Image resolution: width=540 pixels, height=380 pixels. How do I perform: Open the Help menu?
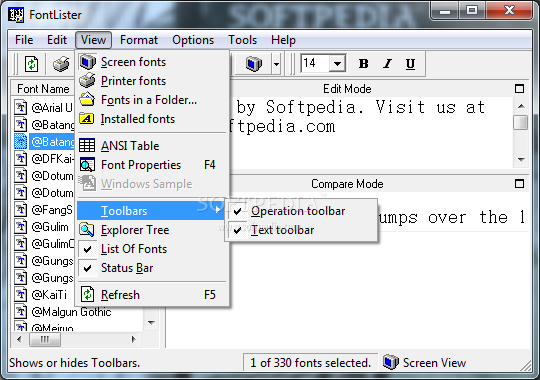point(283,40)
